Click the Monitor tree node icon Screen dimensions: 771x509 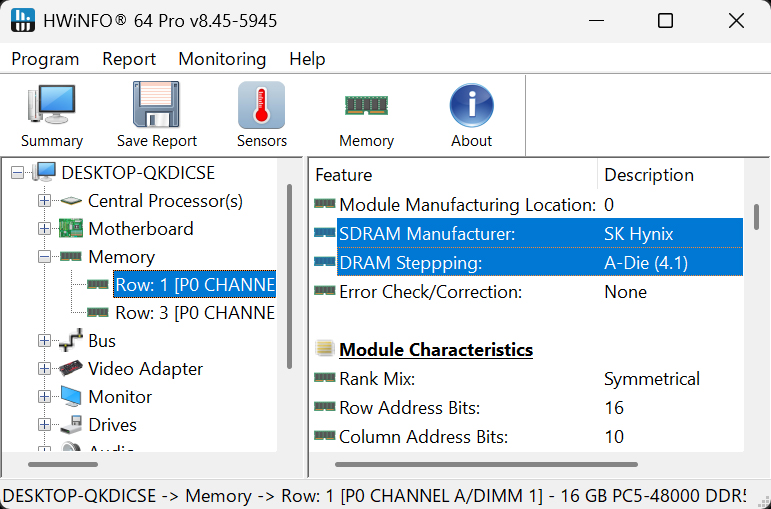[x=71, y=396]
